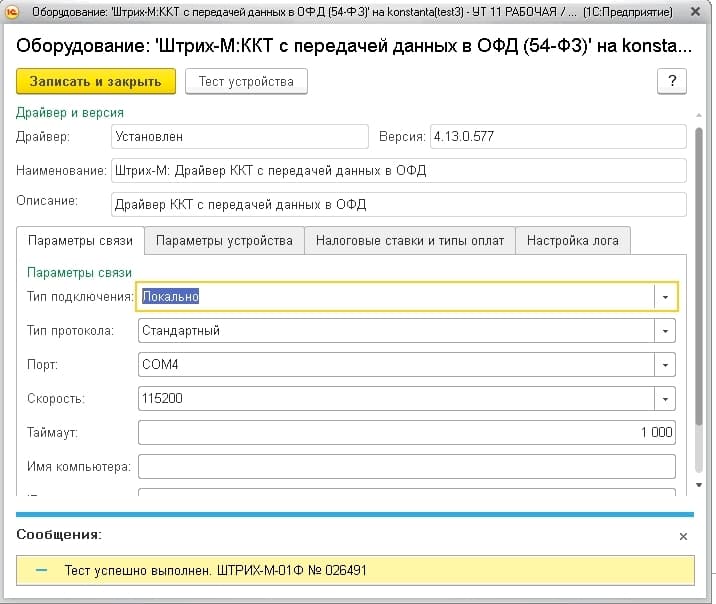Open Тип протокола dropdown arrow
The image size is (716, 604).
pyautogui.click(x=665, y=331)
